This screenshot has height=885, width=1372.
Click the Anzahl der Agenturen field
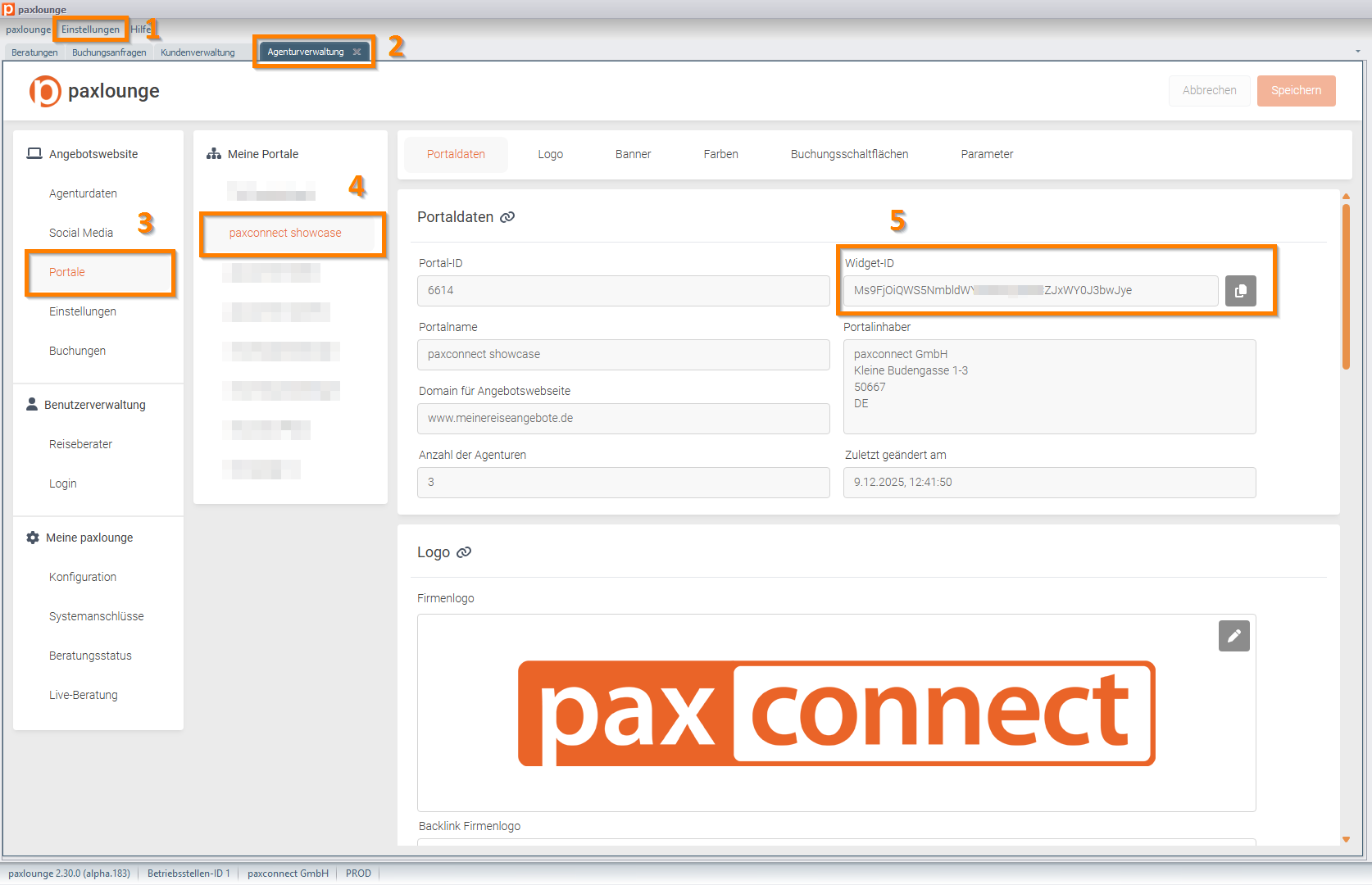click(623, 482)
